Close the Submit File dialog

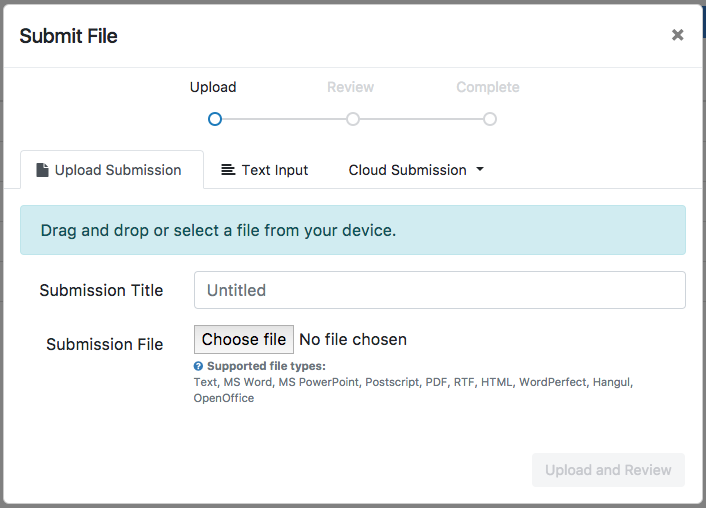tap(677, 35)
